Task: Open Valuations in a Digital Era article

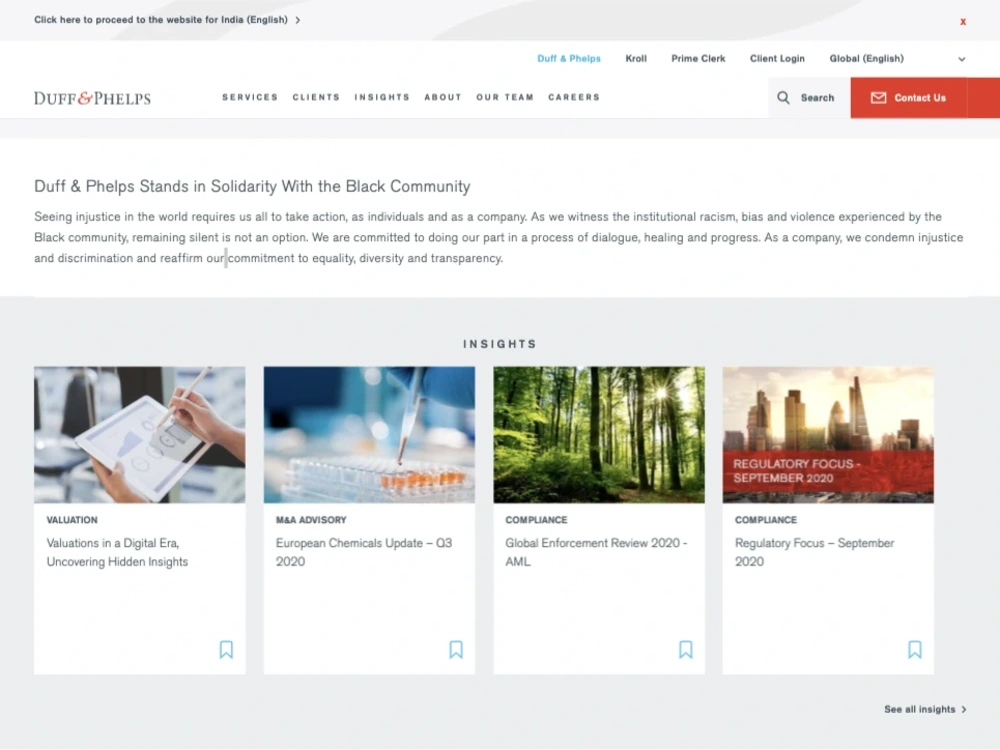Action: click(x=117, y=552)
